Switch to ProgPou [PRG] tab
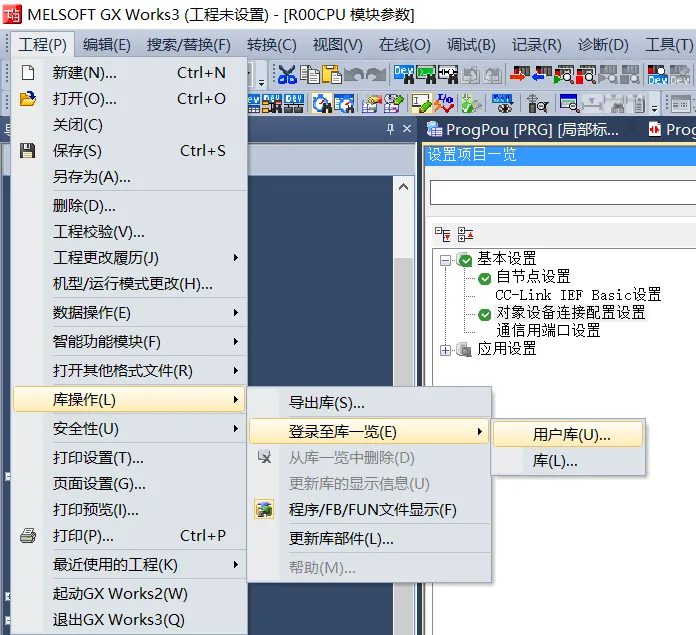Screen dimensions: 696x635 coord(522,130)
